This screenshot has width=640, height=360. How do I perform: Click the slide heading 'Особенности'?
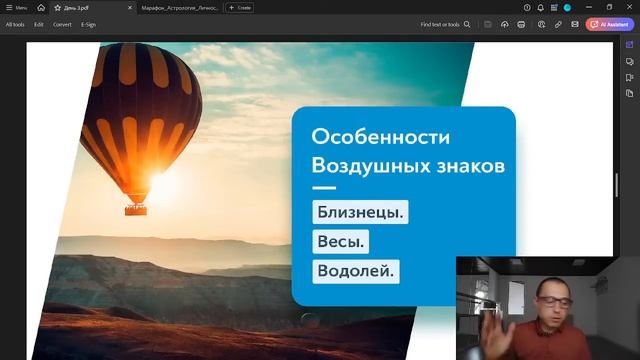point(380,137)
